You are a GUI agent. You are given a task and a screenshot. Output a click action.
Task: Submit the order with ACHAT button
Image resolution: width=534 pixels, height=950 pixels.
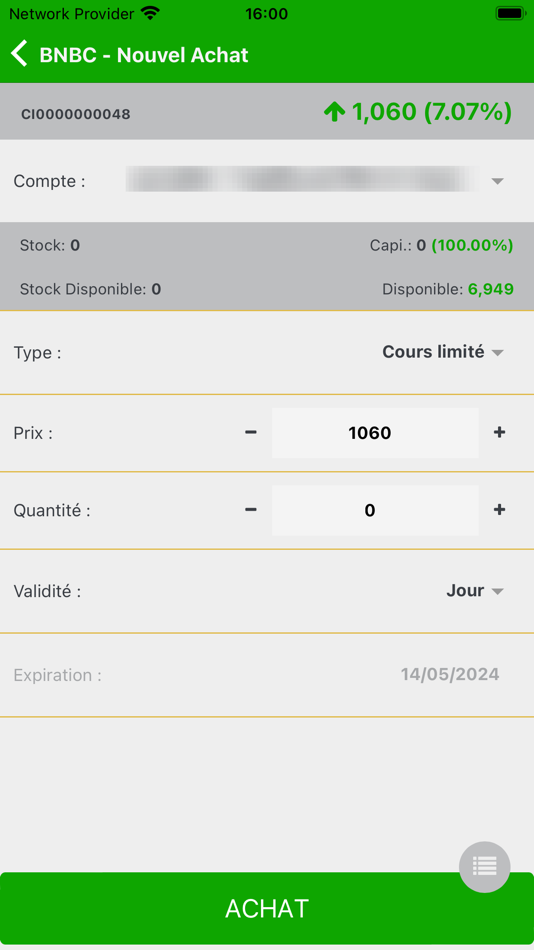coord(267,908)
